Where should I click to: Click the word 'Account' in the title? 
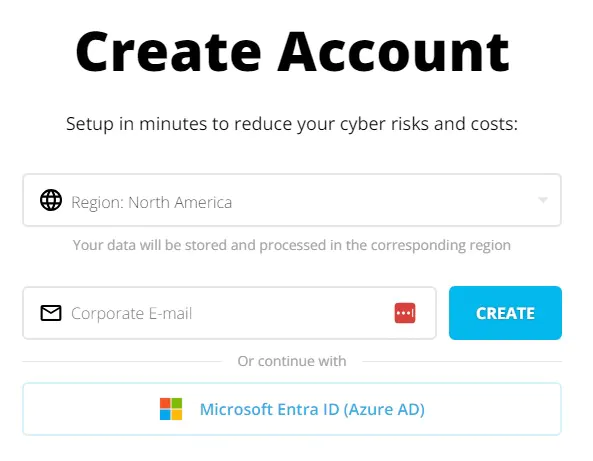[x=393, y=51]
